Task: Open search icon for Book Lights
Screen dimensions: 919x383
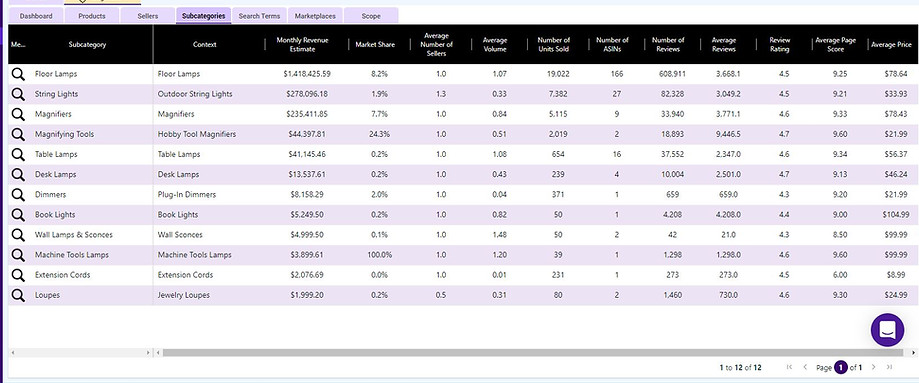Action: [18, 215]
